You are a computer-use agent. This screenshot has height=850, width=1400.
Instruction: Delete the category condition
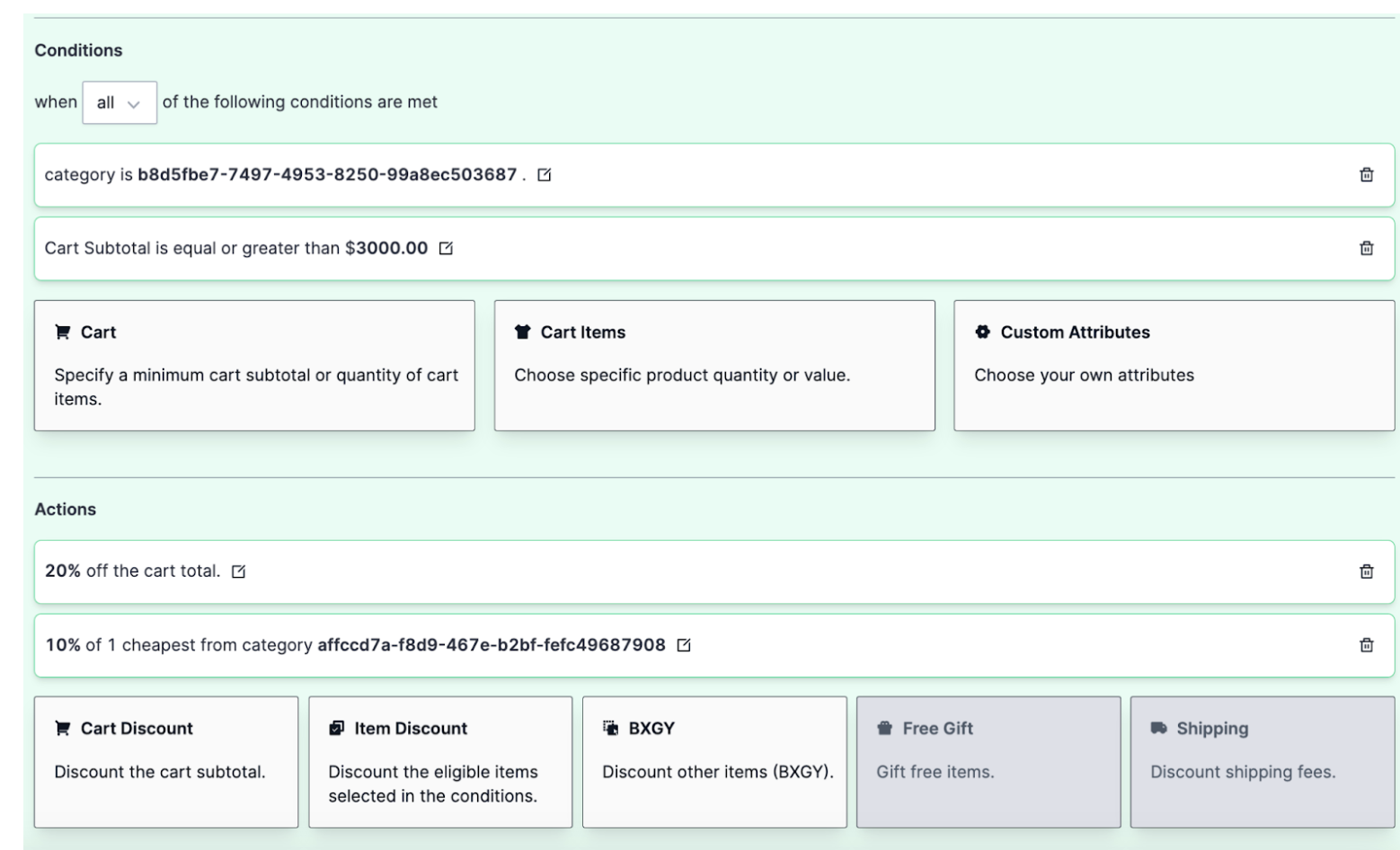[1367, 175]
